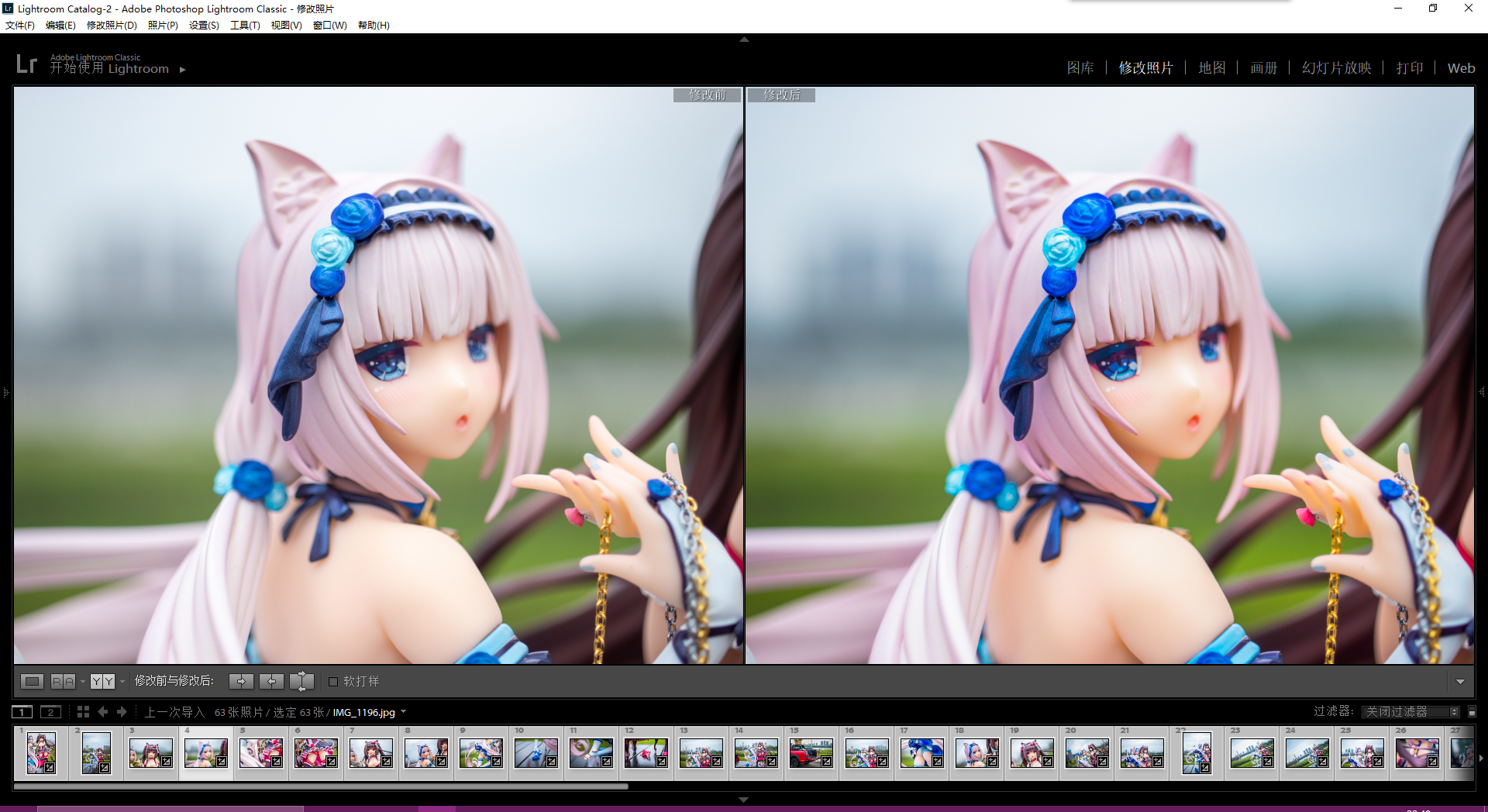Open grid view icon above filmstrip
This screenshot has width=1488, height=812.
coord(84,711)
